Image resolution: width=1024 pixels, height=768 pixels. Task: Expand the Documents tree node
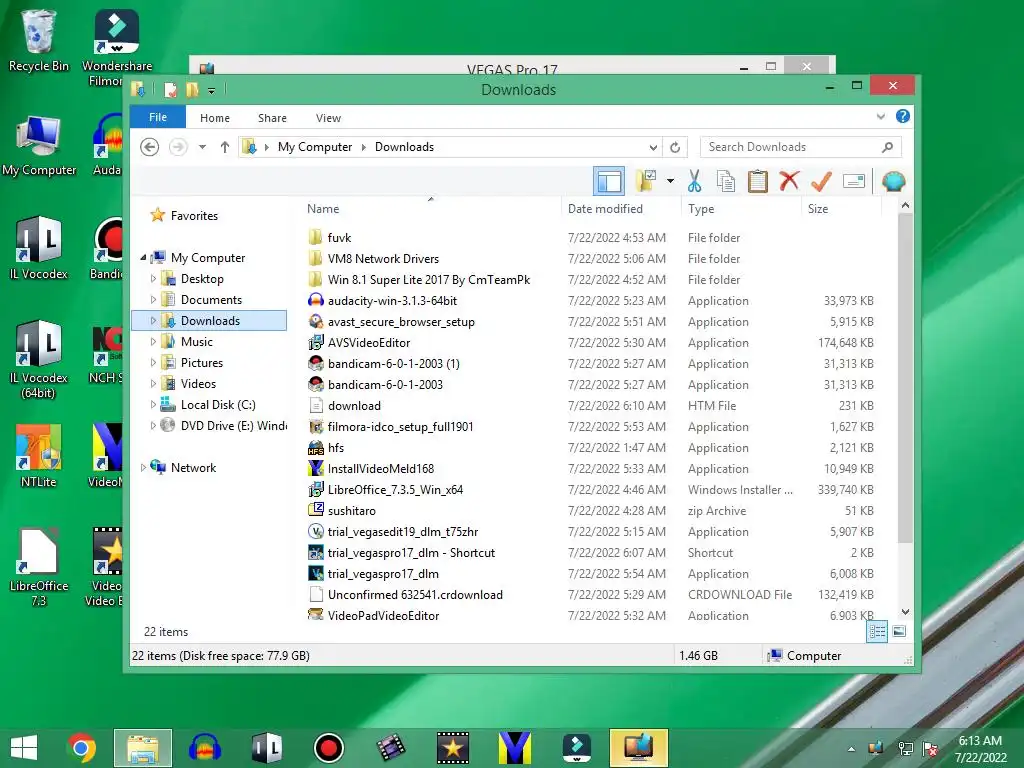153,300
